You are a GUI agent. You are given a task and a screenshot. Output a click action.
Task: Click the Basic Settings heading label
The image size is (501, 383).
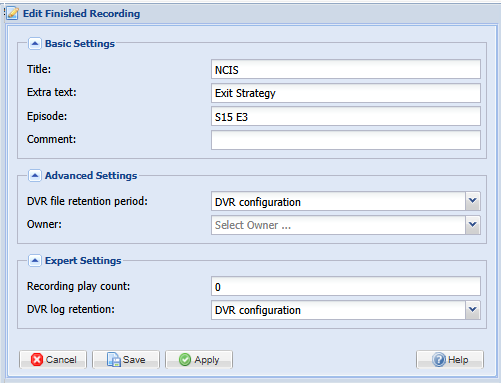coord(80,44)
